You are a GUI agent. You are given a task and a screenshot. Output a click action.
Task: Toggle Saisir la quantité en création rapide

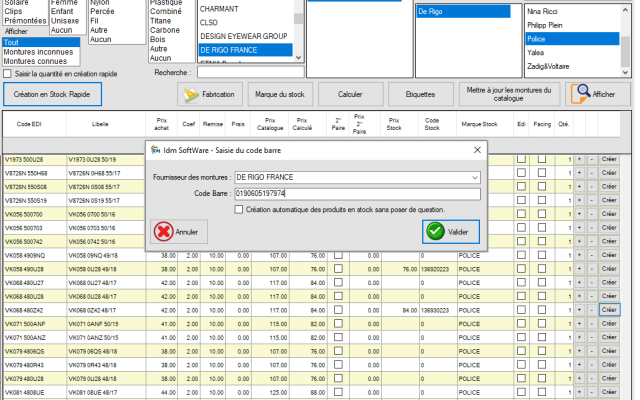tap(7, 74)
